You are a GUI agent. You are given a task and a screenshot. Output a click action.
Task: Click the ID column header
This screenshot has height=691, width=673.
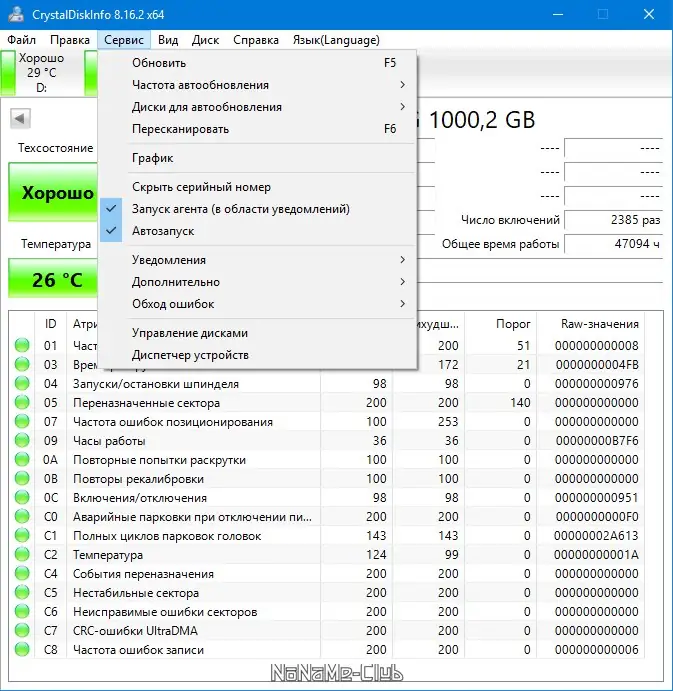(50, 324)
